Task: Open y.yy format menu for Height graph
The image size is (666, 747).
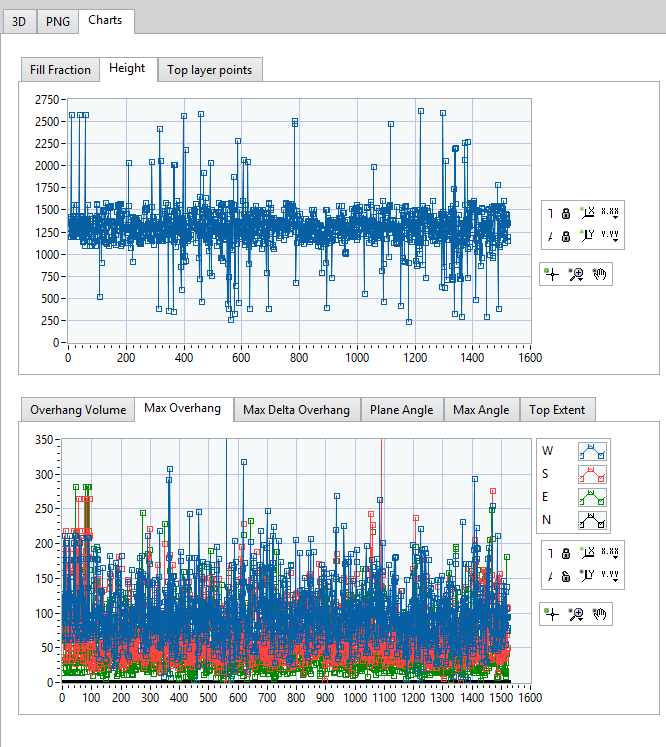Action: [610, 236]
